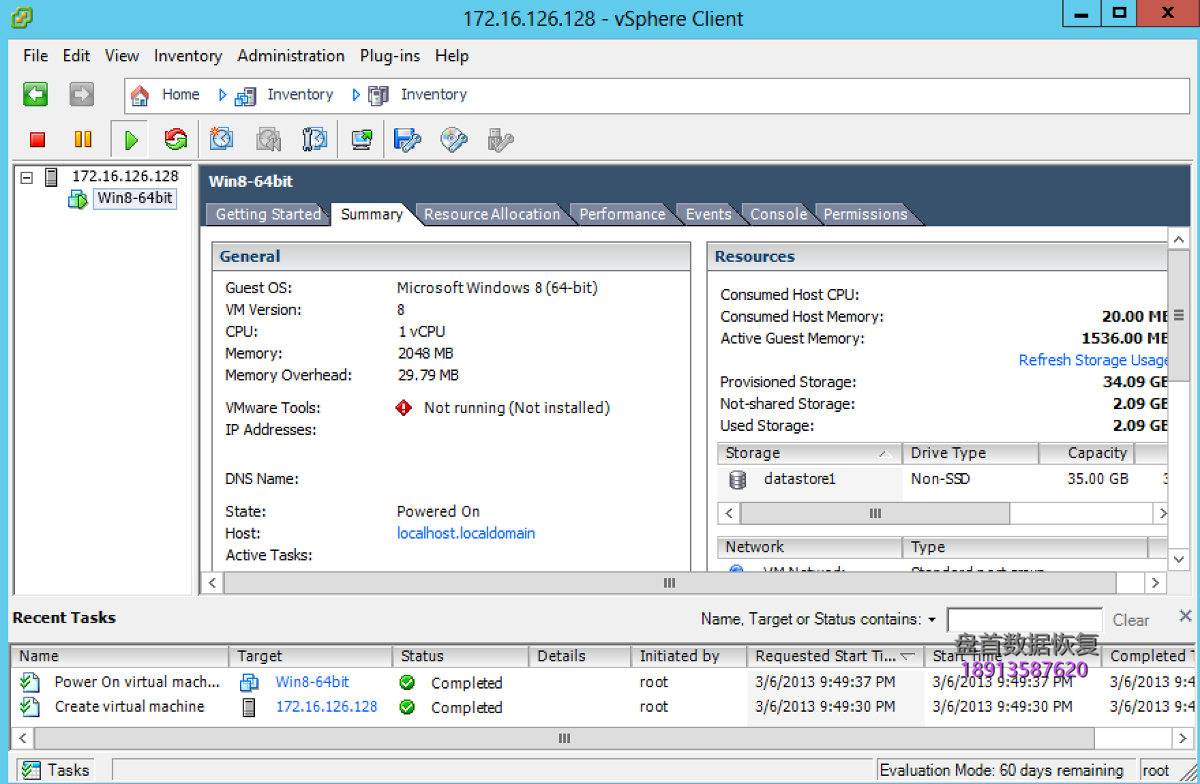Click the Refresh Storage Usage link
1200x784 pixels.
point(1092,360)
